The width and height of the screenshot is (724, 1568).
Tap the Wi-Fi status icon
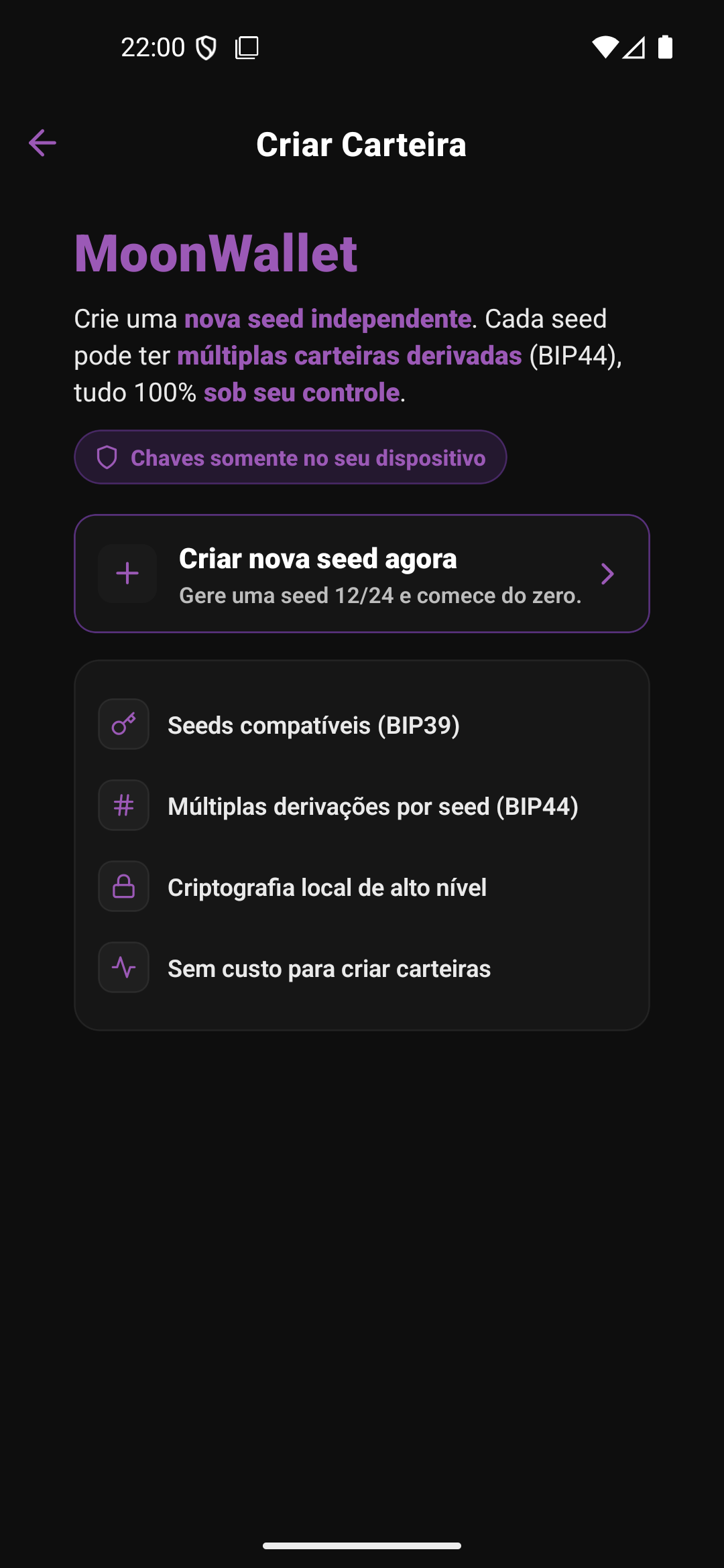(x=605, y=47)
